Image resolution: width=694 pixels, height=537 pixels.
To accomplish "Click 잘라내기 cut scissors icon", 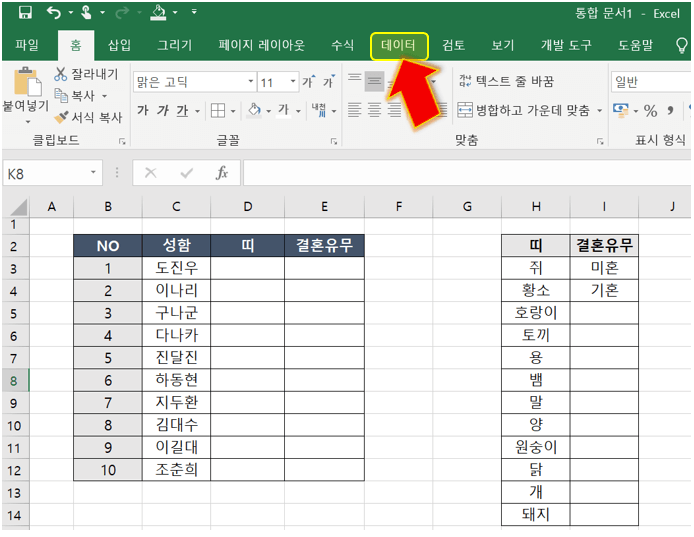I will coord(61,74).
